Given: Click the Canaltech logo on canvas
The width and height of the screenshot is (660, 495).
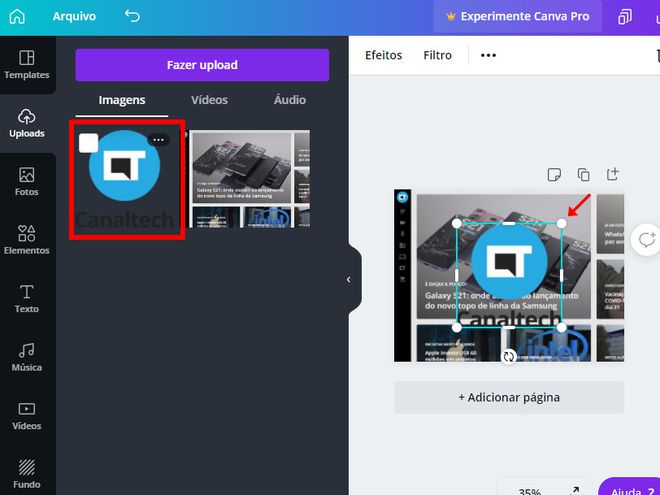Looking at the screenshot, I should pyautogui.click(x=509, y=276).
